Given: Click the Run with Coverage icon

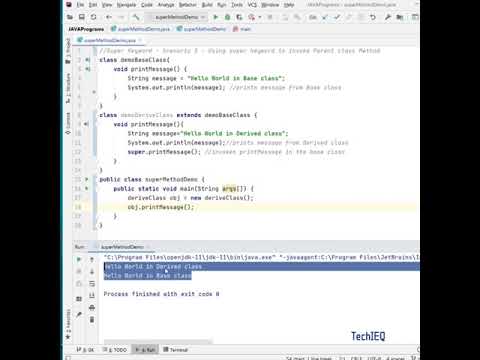Looking at the screenshot, I should 239,17.
